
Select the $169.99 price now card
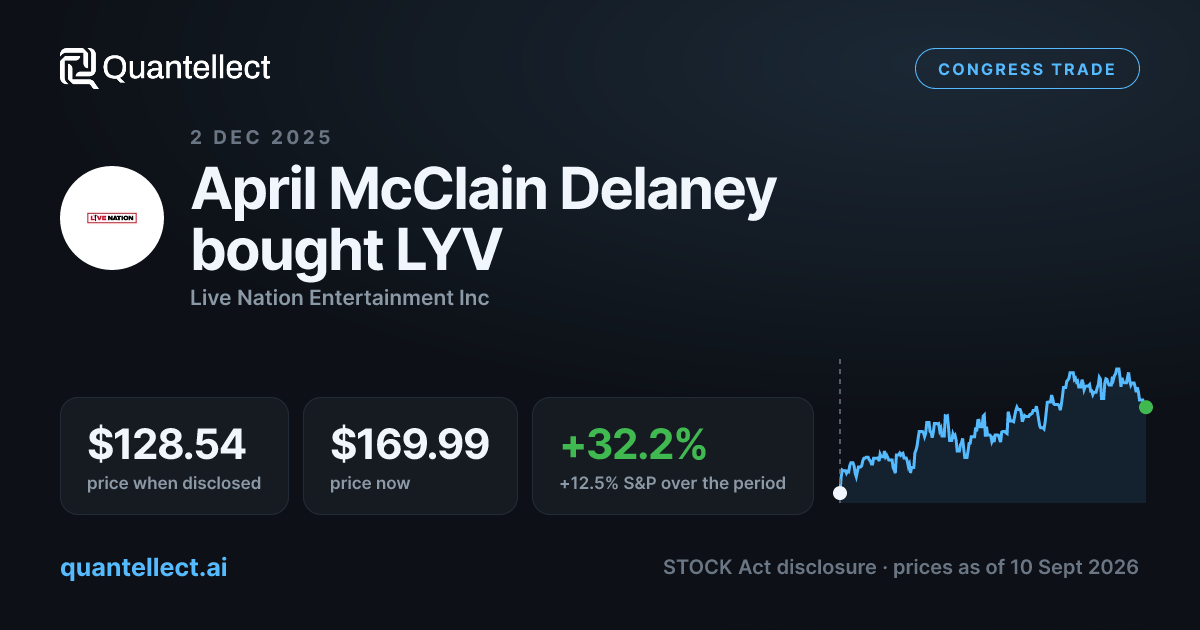point(410,456)
